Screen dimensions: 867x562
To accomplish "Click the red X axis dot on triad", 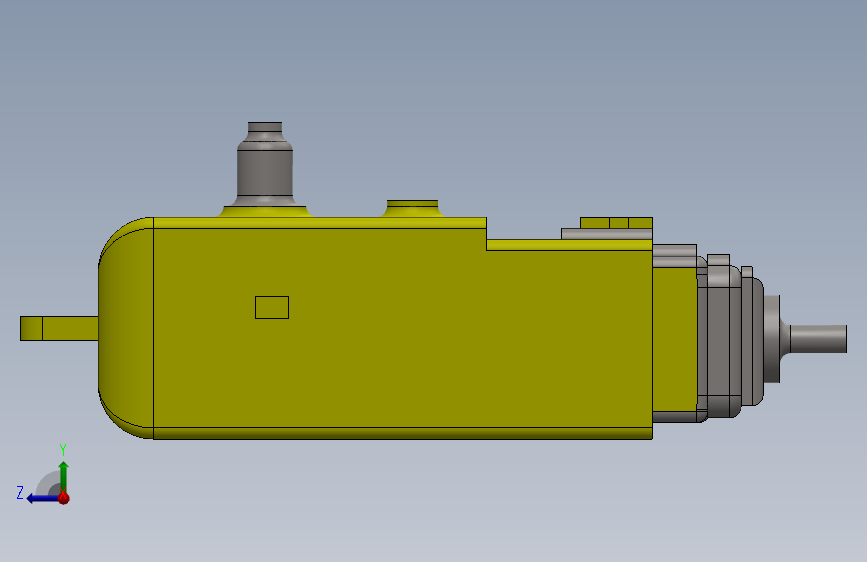I will coord(64,498).
